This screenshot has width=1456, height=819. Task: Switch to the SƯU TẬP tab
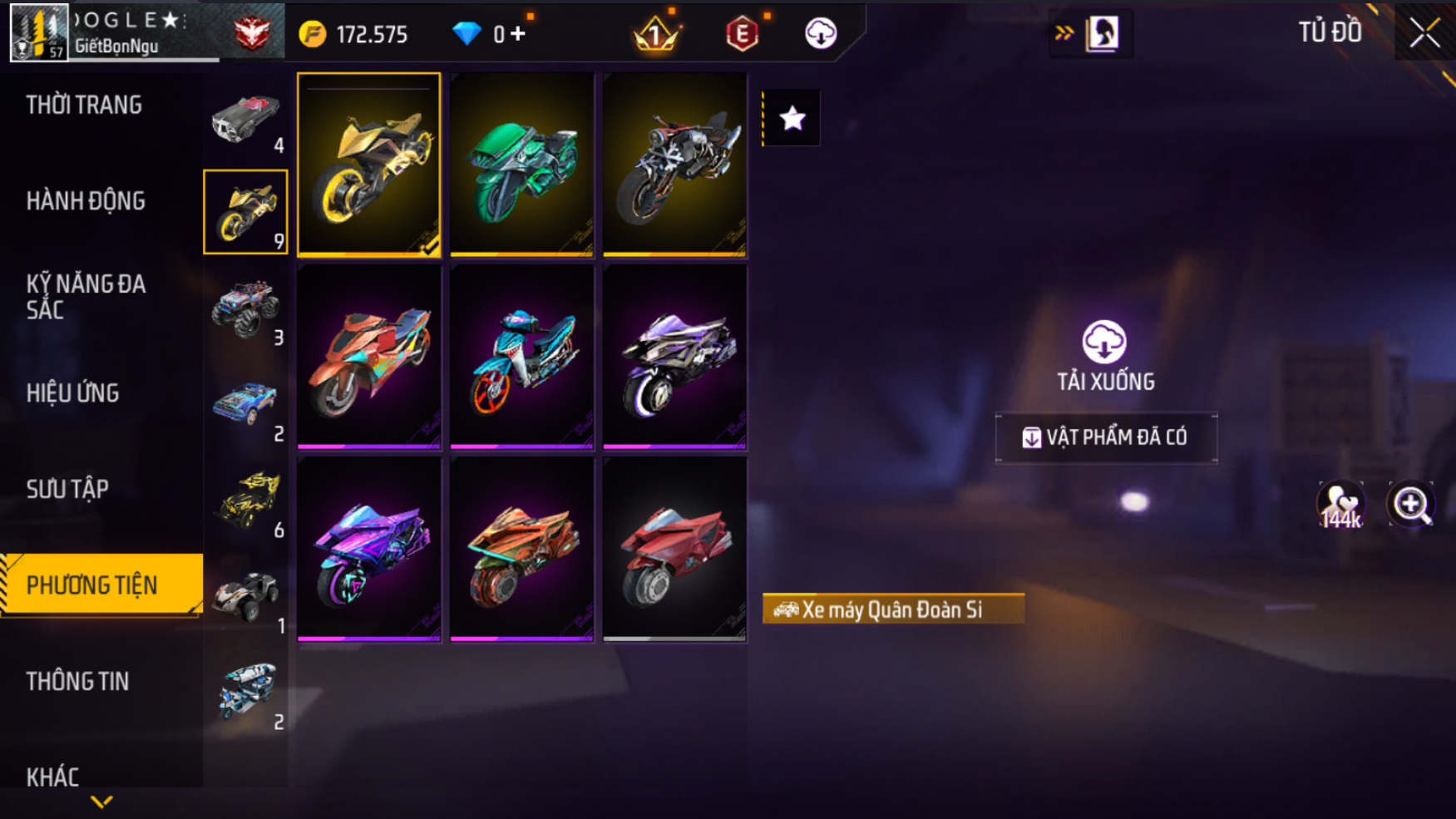[x=67, y=489]
